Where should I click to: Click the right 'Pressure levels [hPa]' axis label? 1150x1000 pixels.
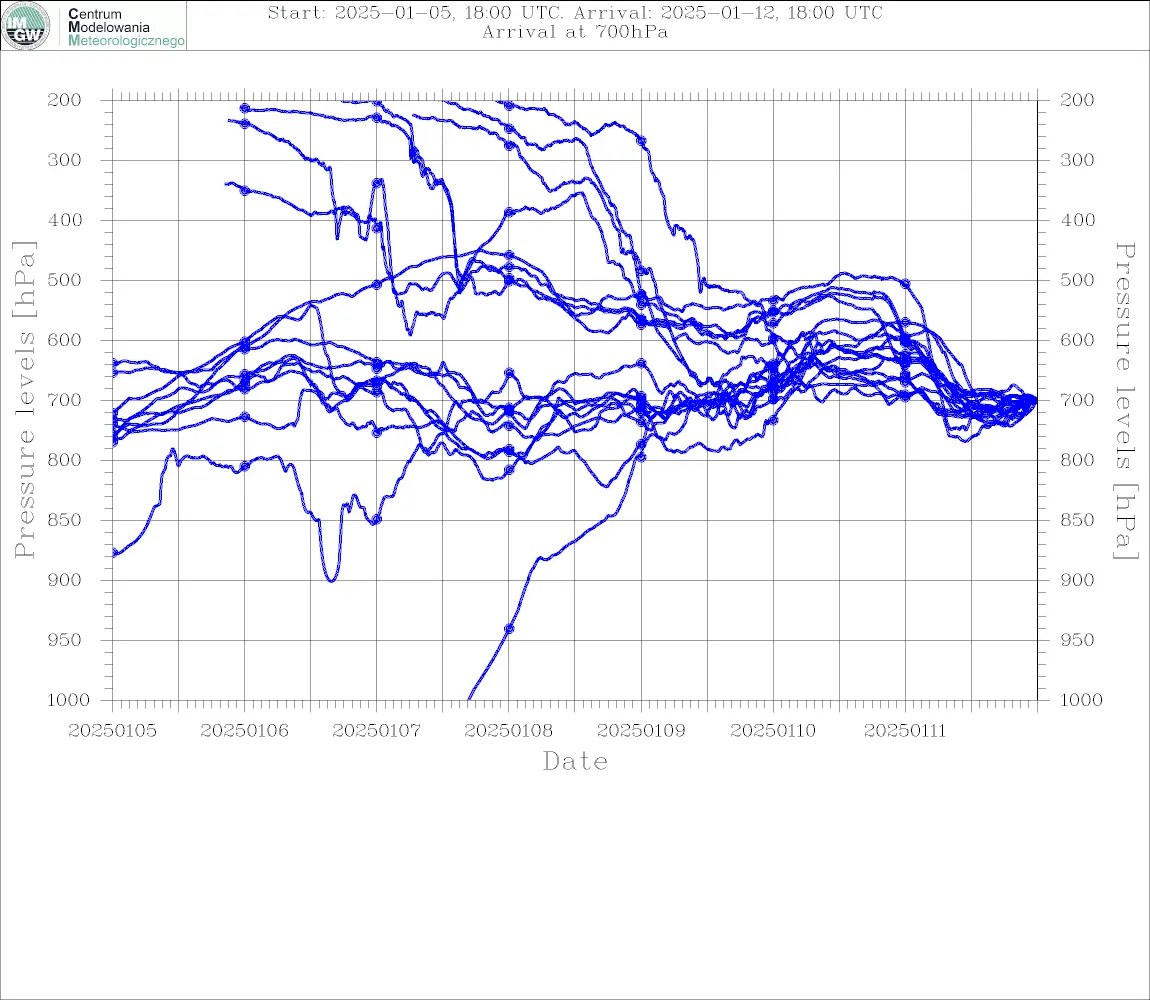tap(1126, 401)
